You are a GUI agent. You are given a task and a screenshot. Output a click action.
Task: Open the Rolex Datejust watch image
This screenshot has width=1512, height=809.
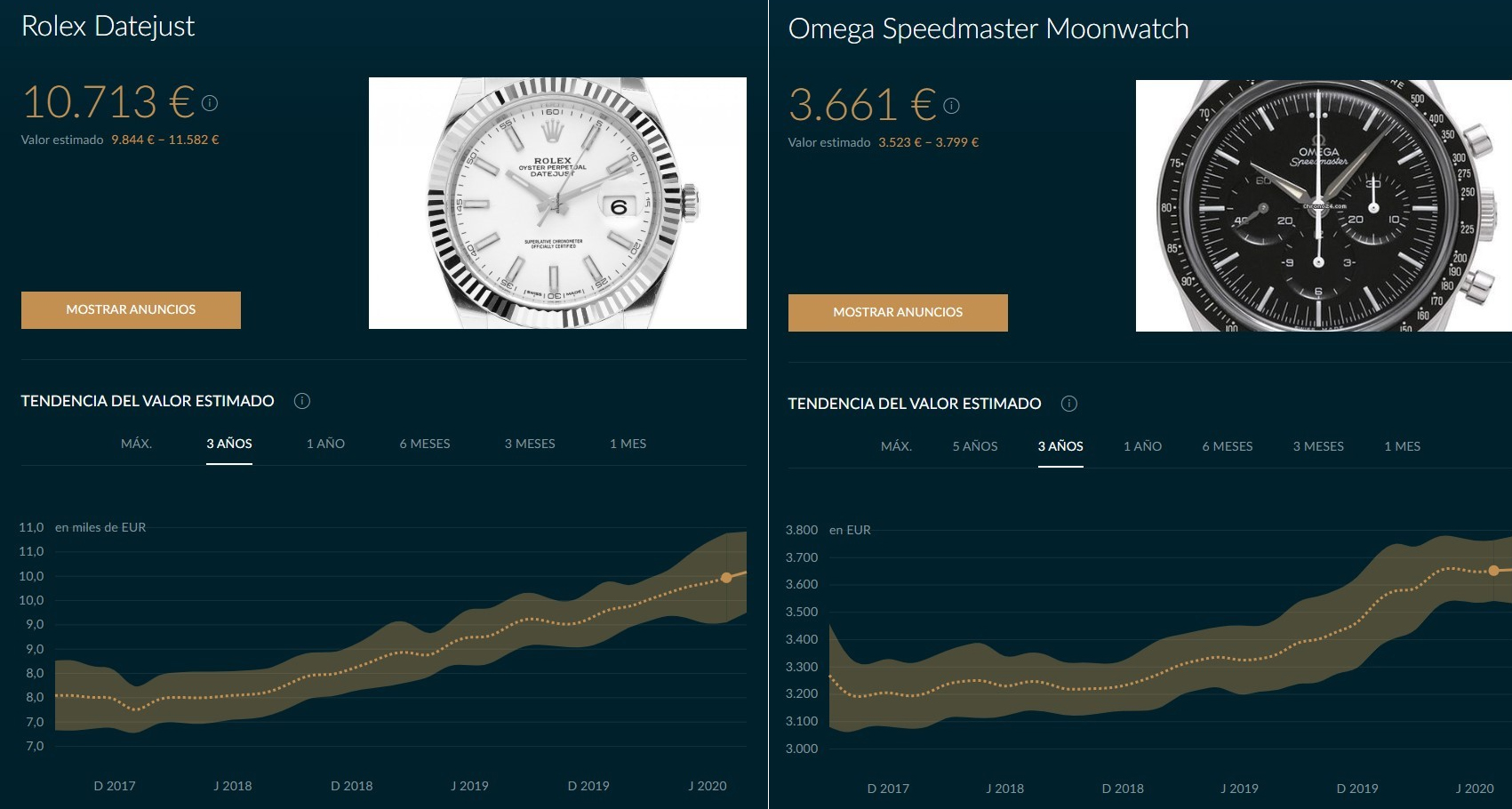(x=557, y=204)
